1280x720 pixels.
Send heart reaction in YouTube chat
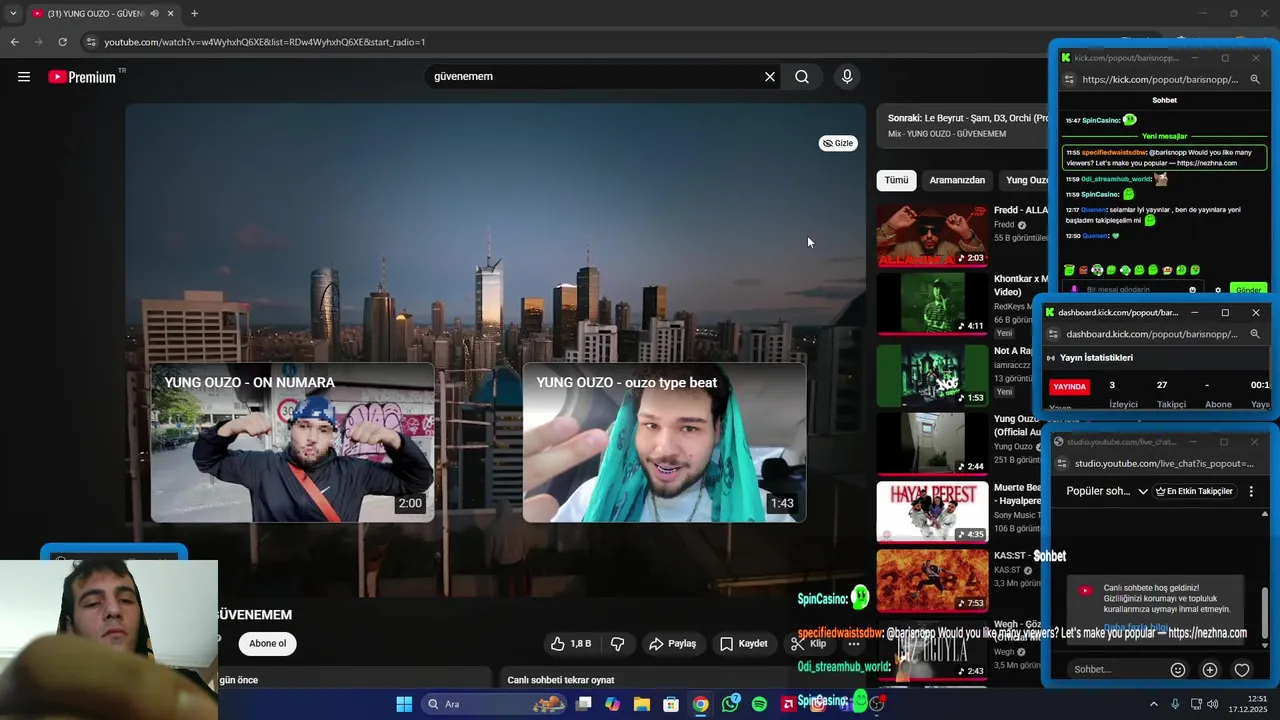1242,670
